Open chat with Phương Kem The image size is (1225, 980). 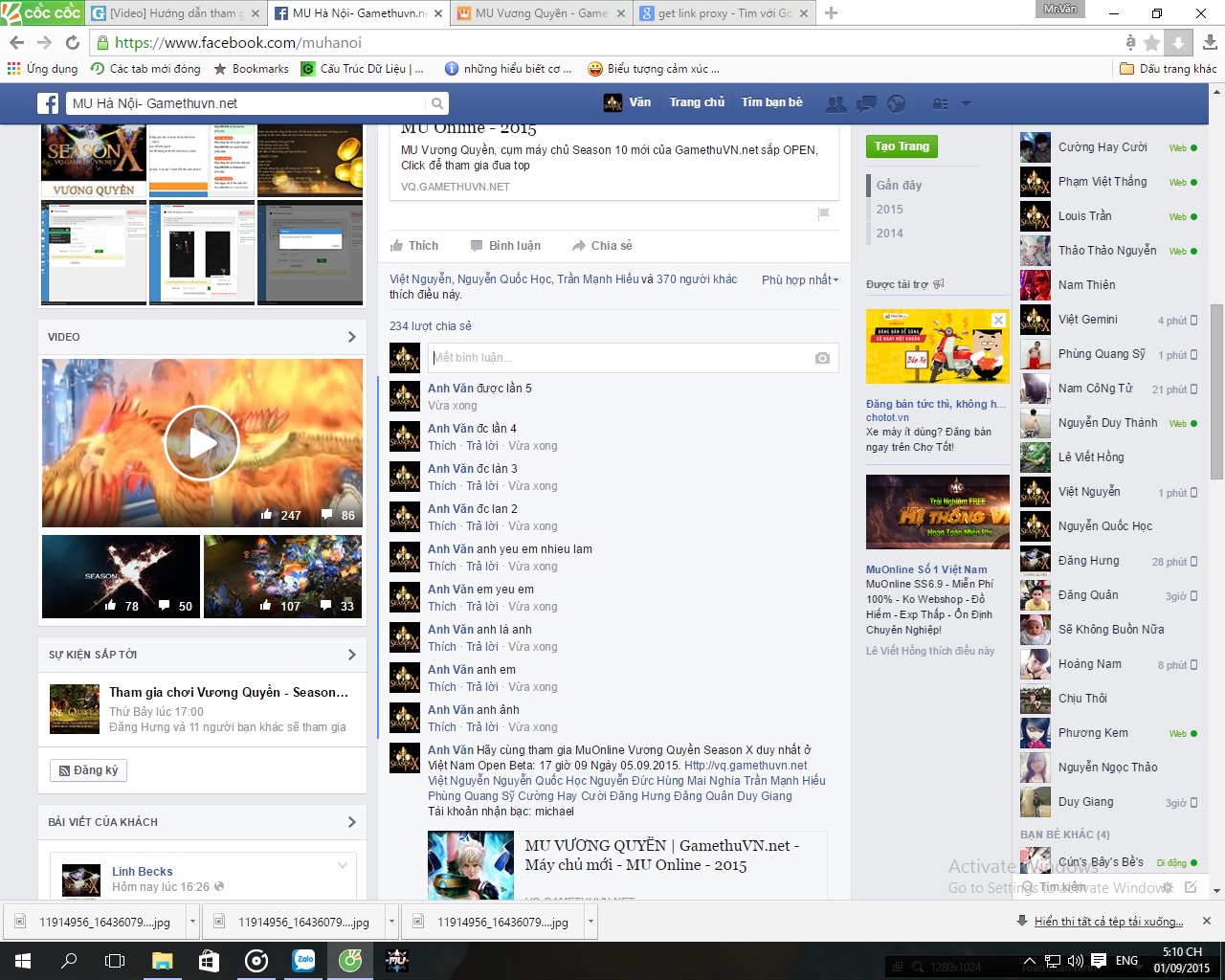[x=1108, y=733]
